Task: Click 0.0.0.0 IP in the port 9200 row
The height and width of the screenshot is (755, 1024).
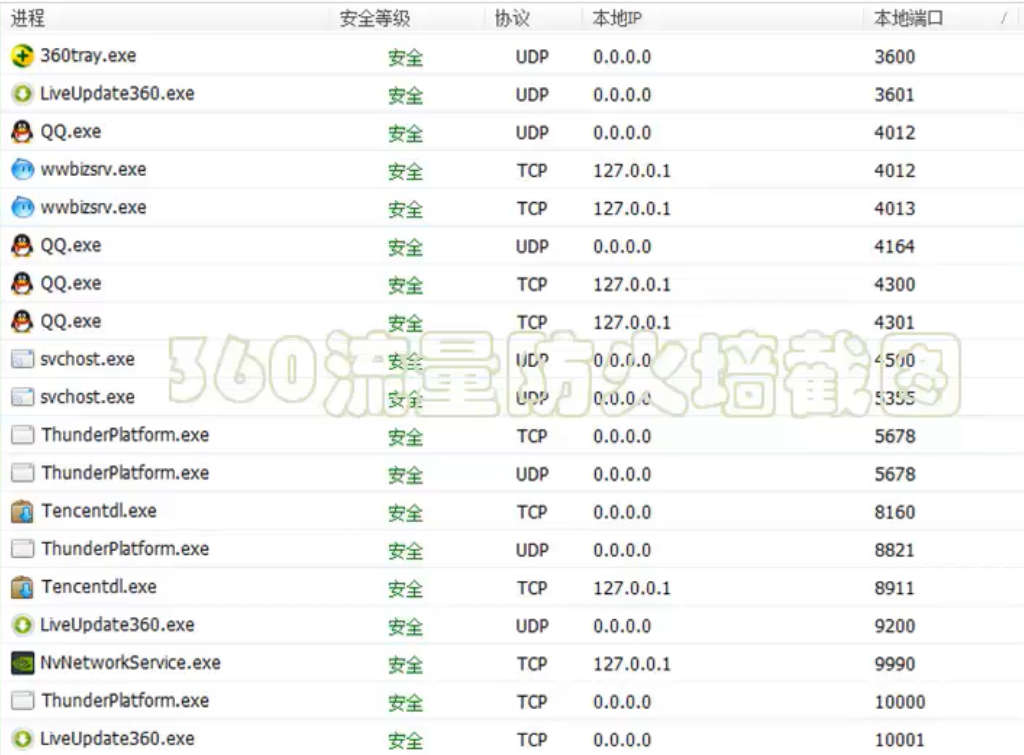Action: [x=622, y=626]
